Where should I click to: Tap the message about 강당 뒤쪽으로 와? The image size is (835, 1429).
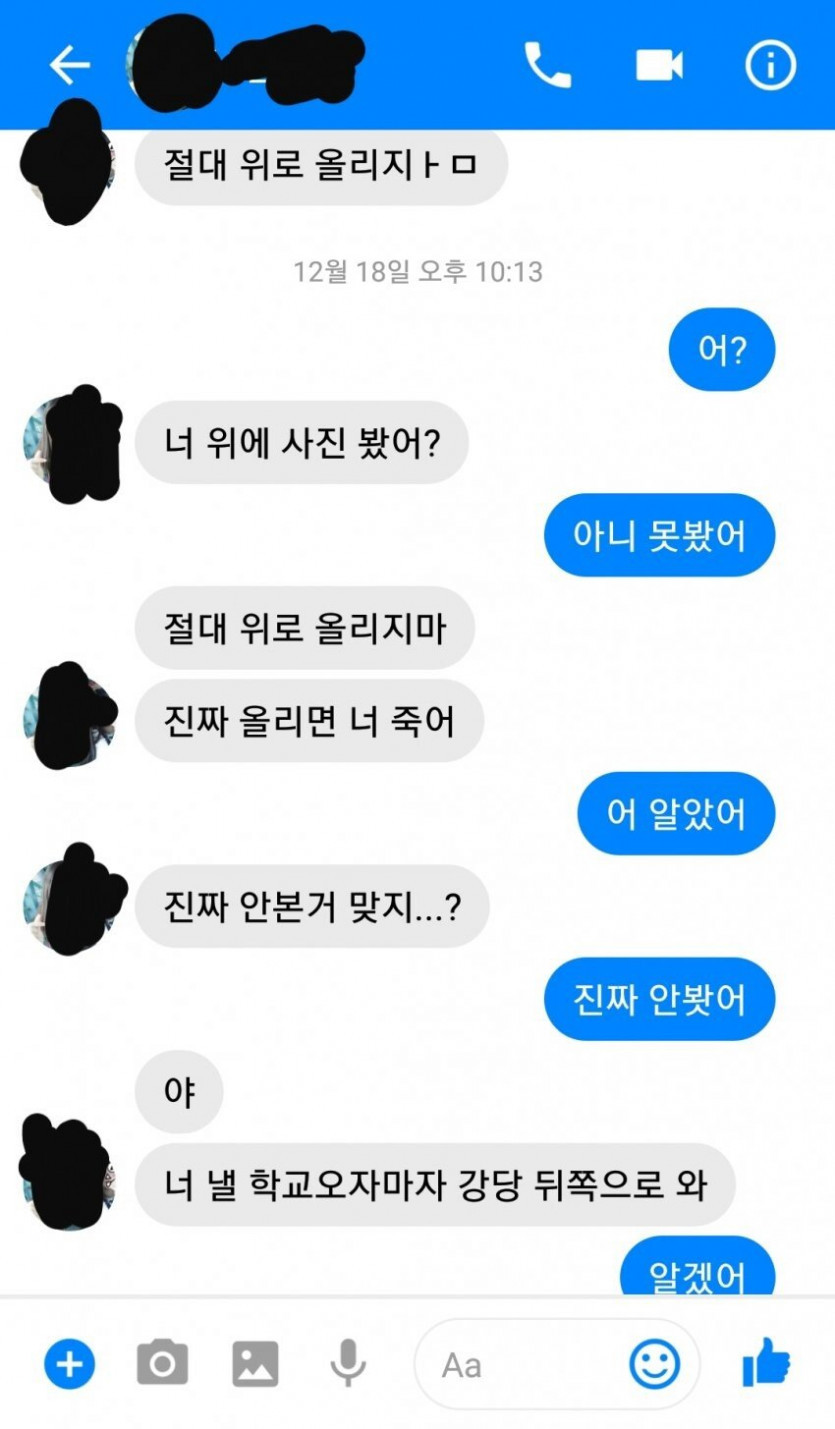click(x=435, y=1185)
